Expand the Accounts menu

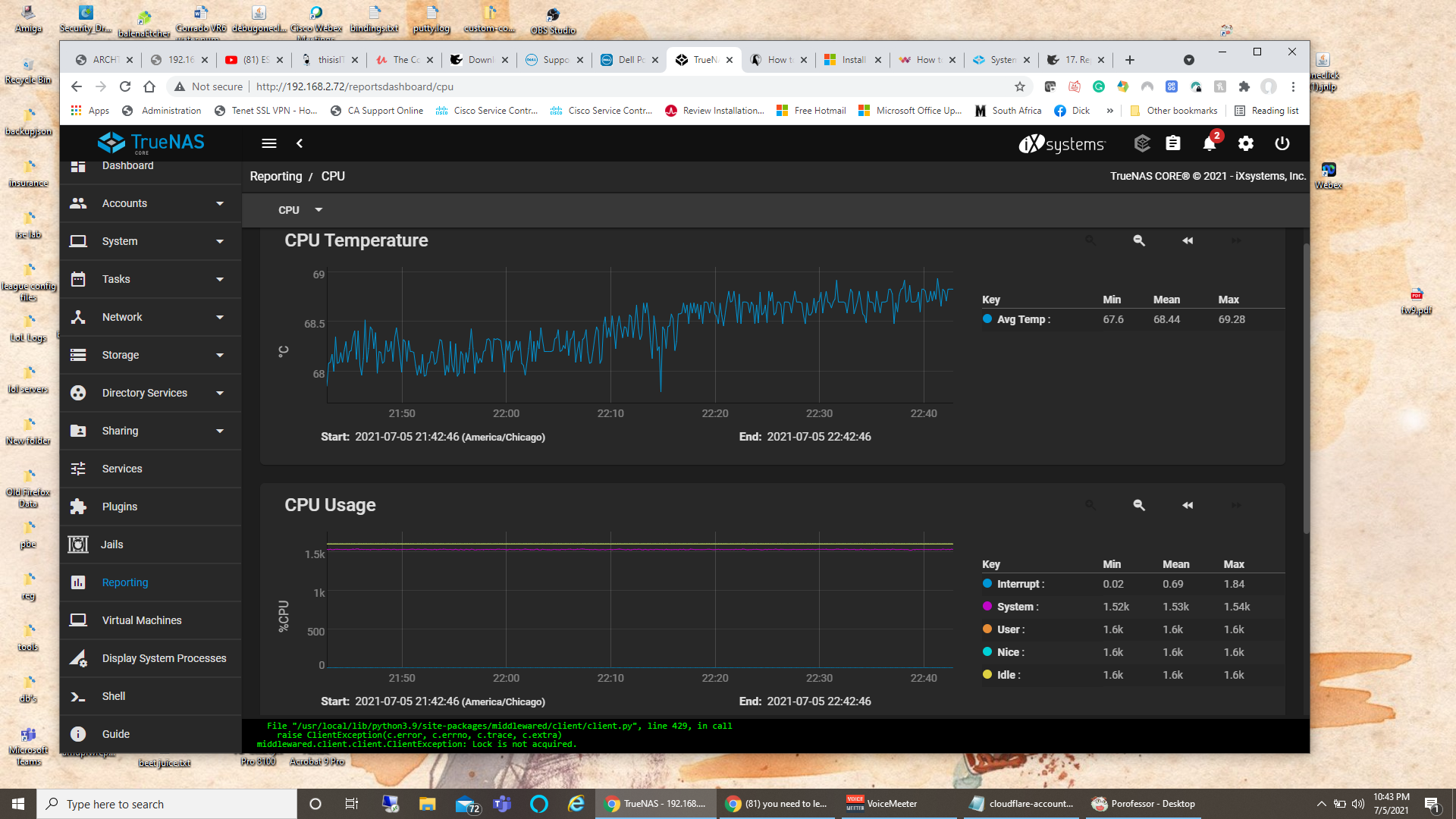(x=150, y=203)
